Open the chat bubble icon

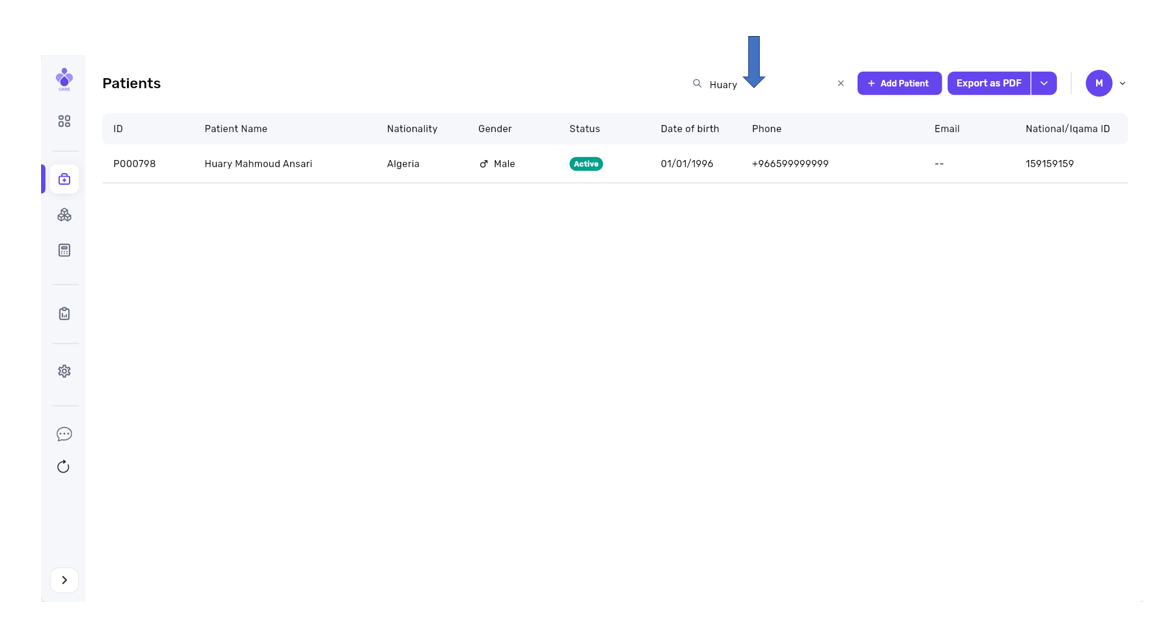coord(64,434)
